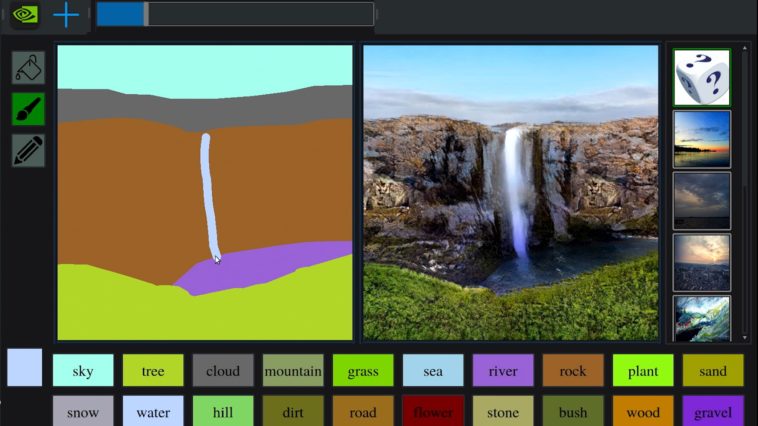Pick the hill label swatch

pos(223,411)
